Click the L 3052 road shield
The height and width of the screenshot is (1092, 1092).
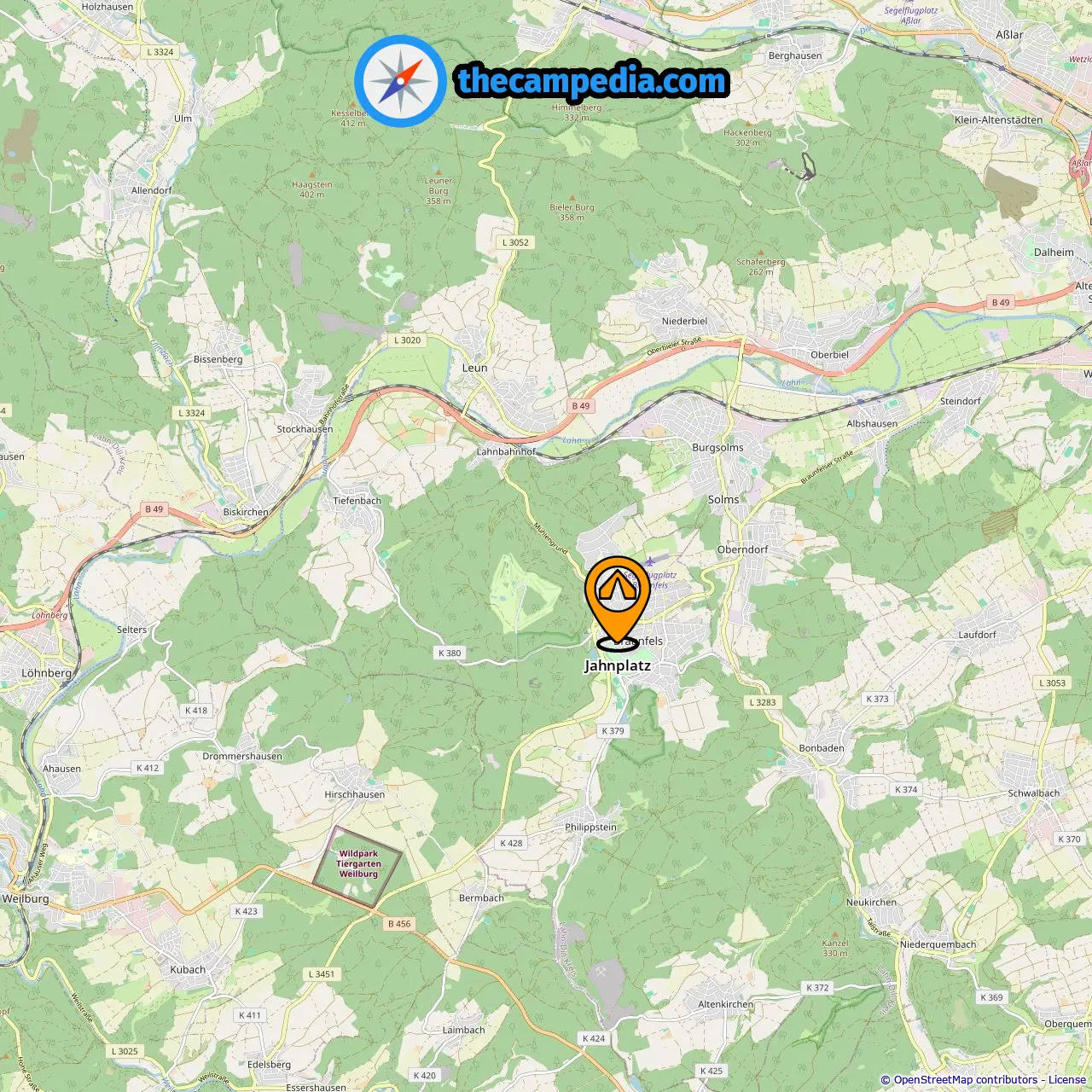515,242
